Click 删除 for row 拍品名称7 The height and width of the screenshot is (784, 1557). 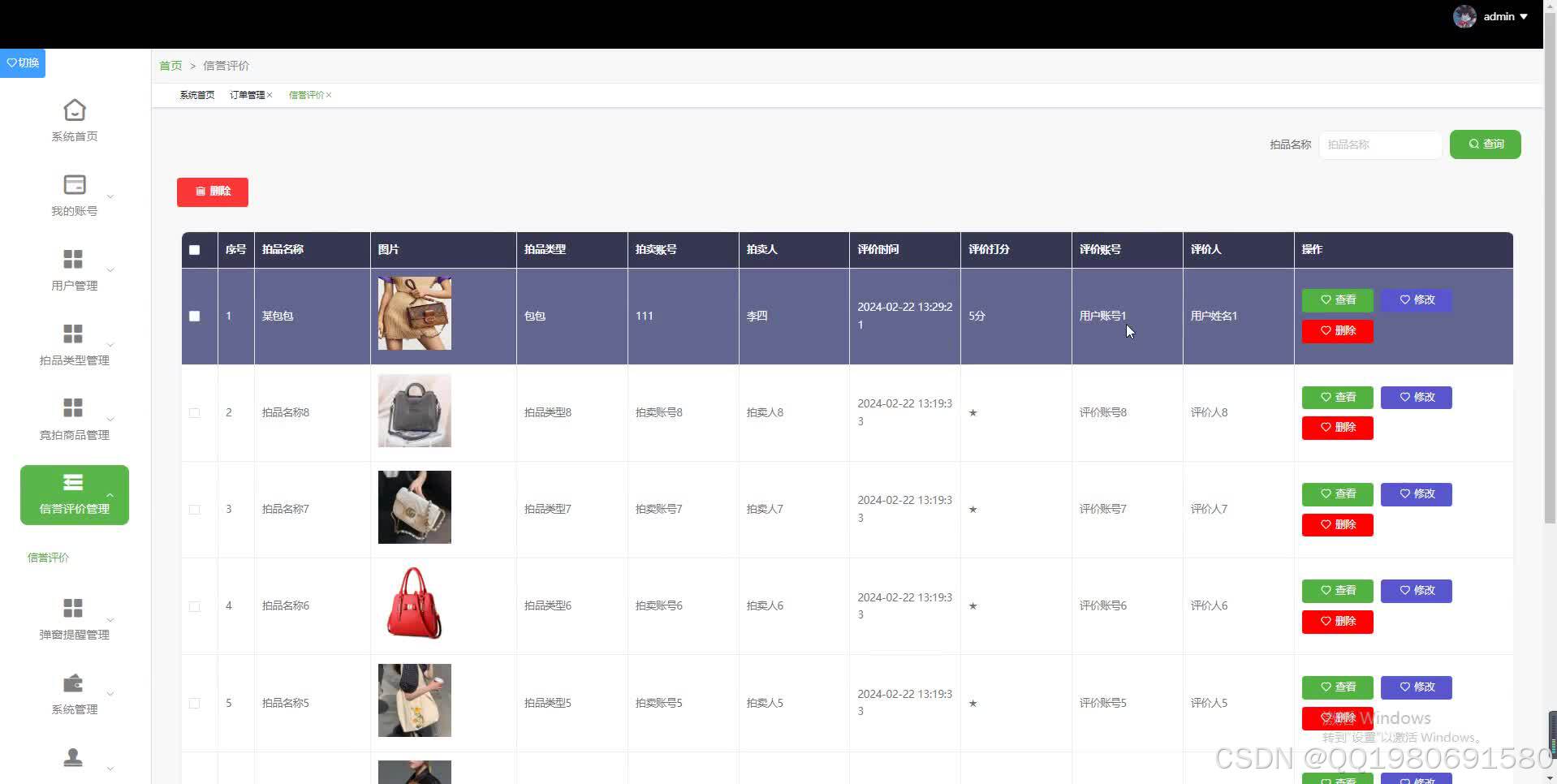pyautogui.click(x=1337, y=525)
